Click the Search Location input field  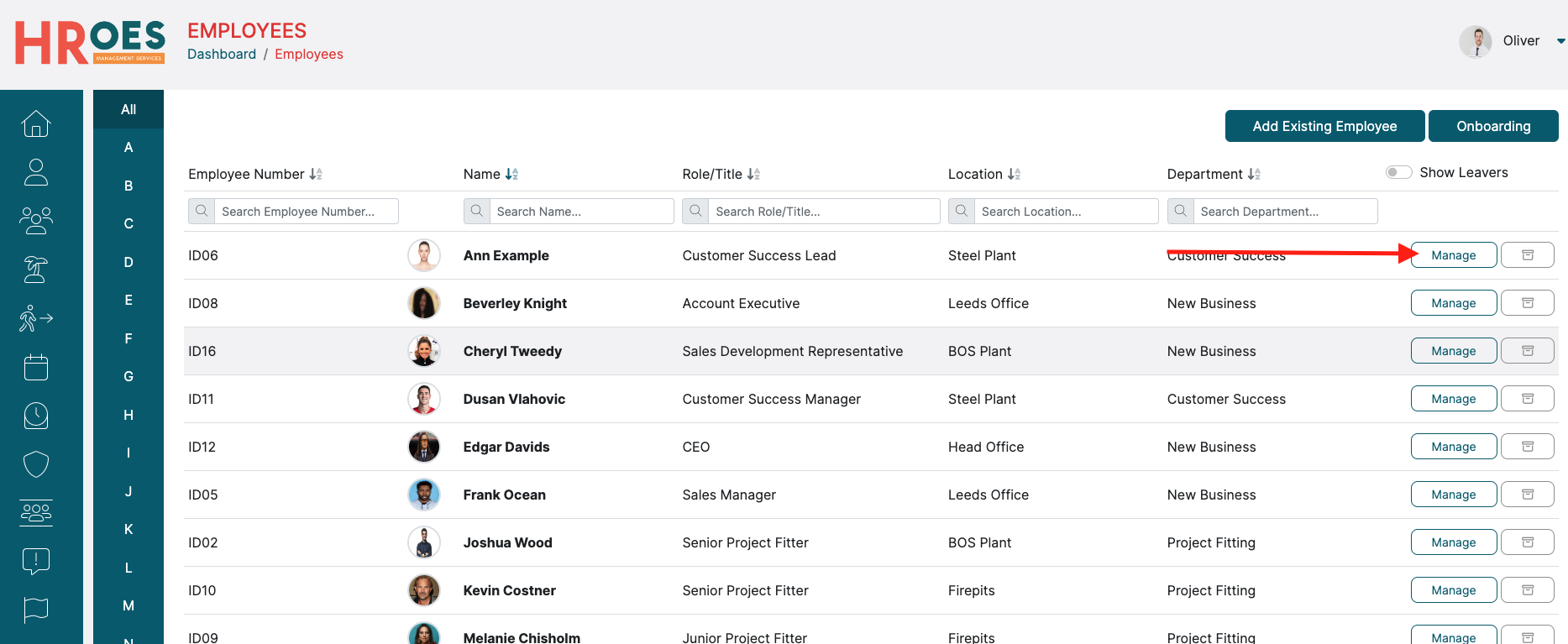point(1065,212)
